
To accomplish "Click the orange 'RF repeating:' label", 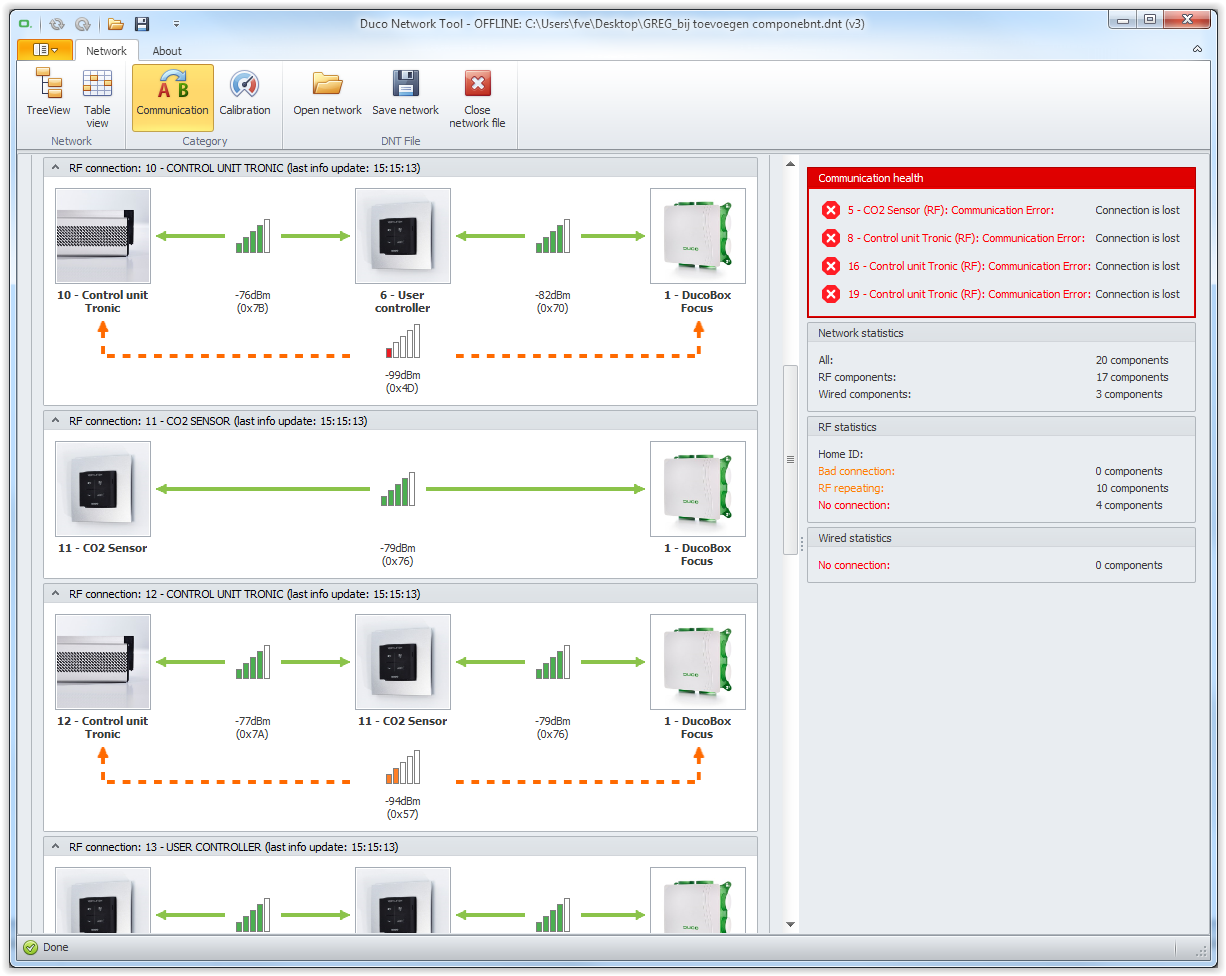I will tap(851, 488).
